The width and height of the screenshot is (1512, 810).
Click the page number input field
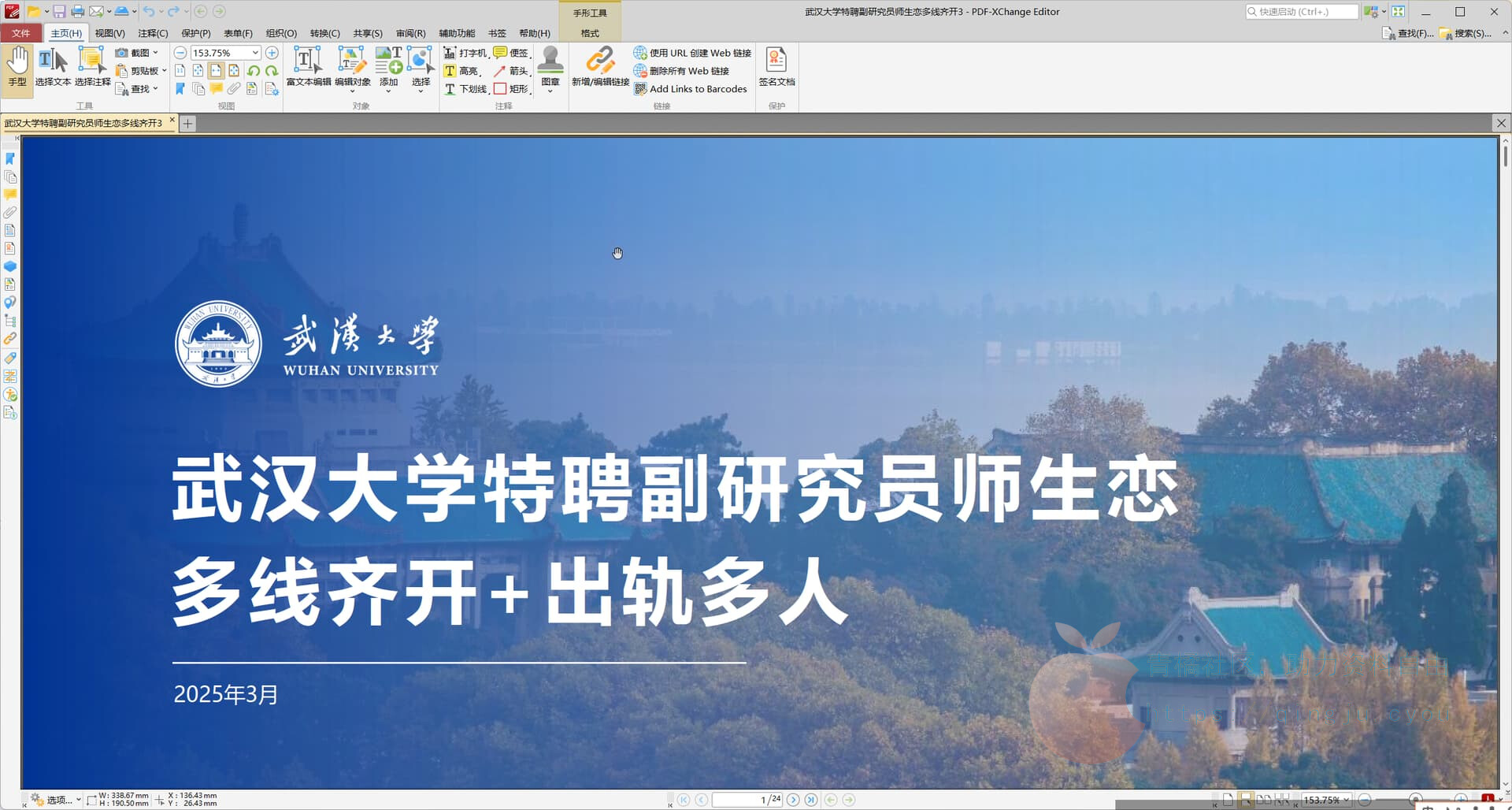739,800
